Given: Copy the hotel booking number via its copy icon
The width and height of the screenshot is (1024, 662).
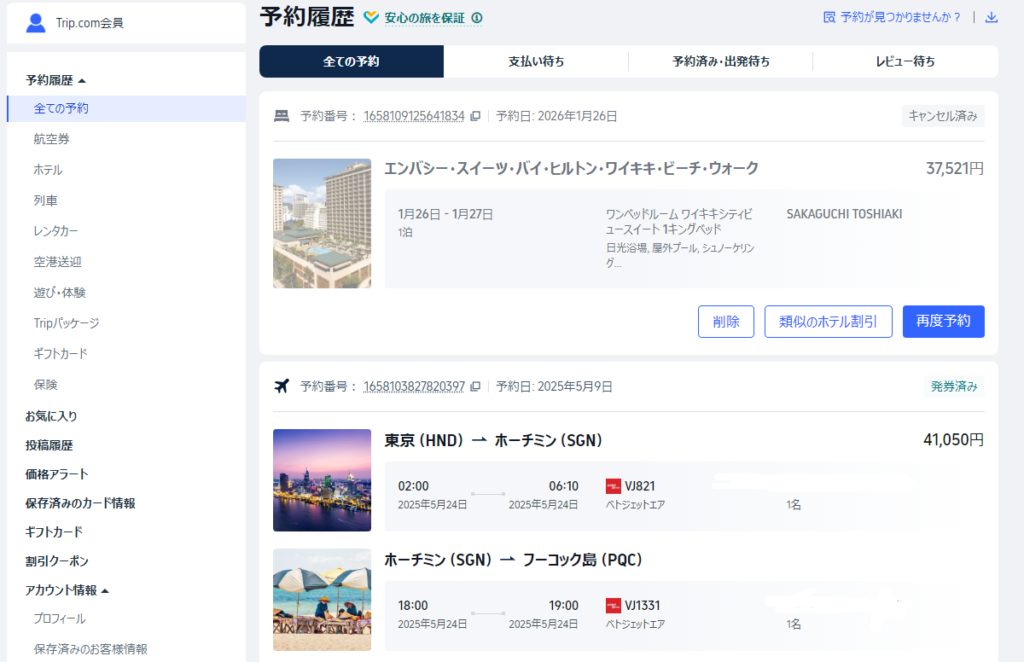Looking at the screenshot, I should coord(477,115).
